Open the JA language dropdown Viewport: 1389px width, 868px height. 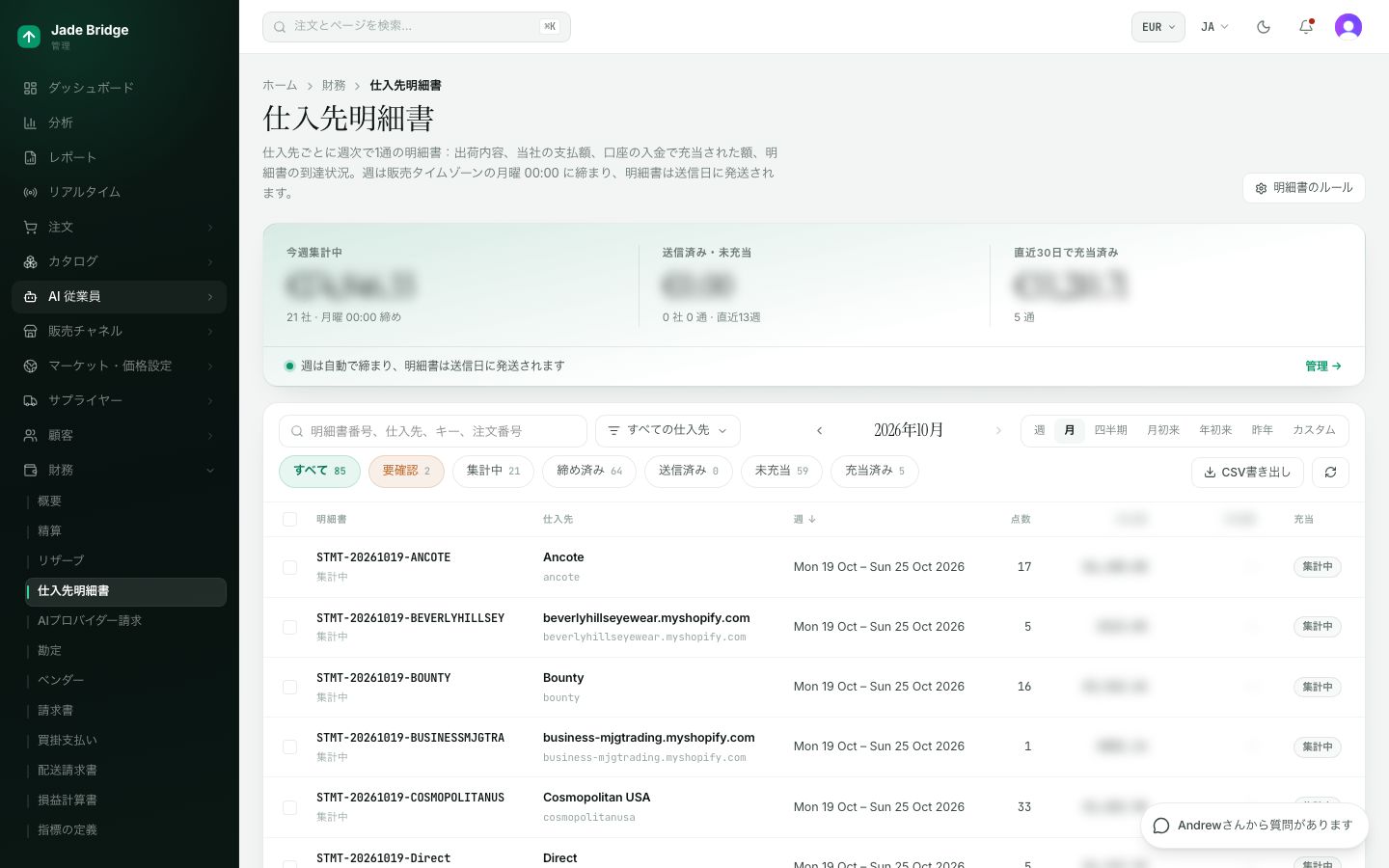pyautogui.click(x=1214, y=27)
